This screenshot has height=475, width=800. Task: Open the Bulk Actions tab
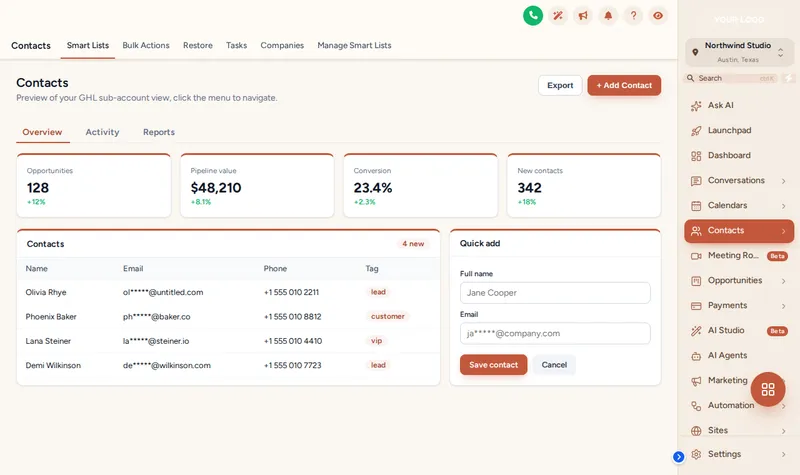[146, 45]
